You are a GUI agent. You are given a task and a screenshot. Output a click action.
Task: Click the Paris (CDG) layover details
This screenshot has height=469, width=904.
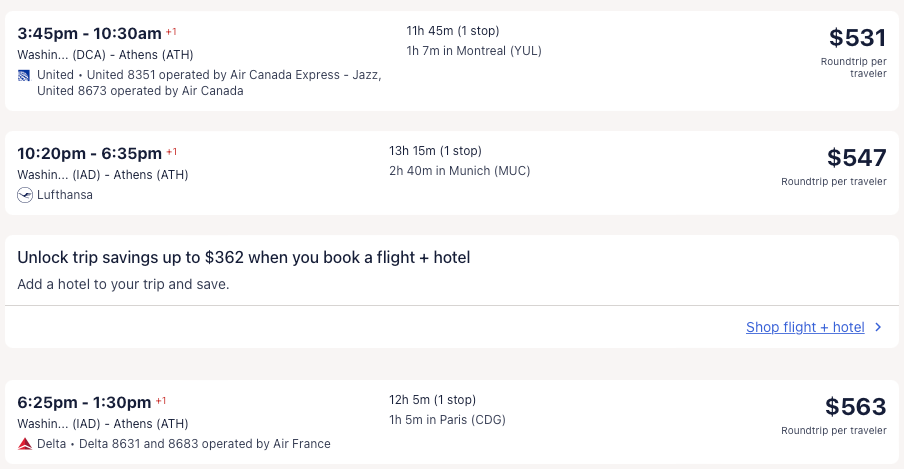coord(447,420)
